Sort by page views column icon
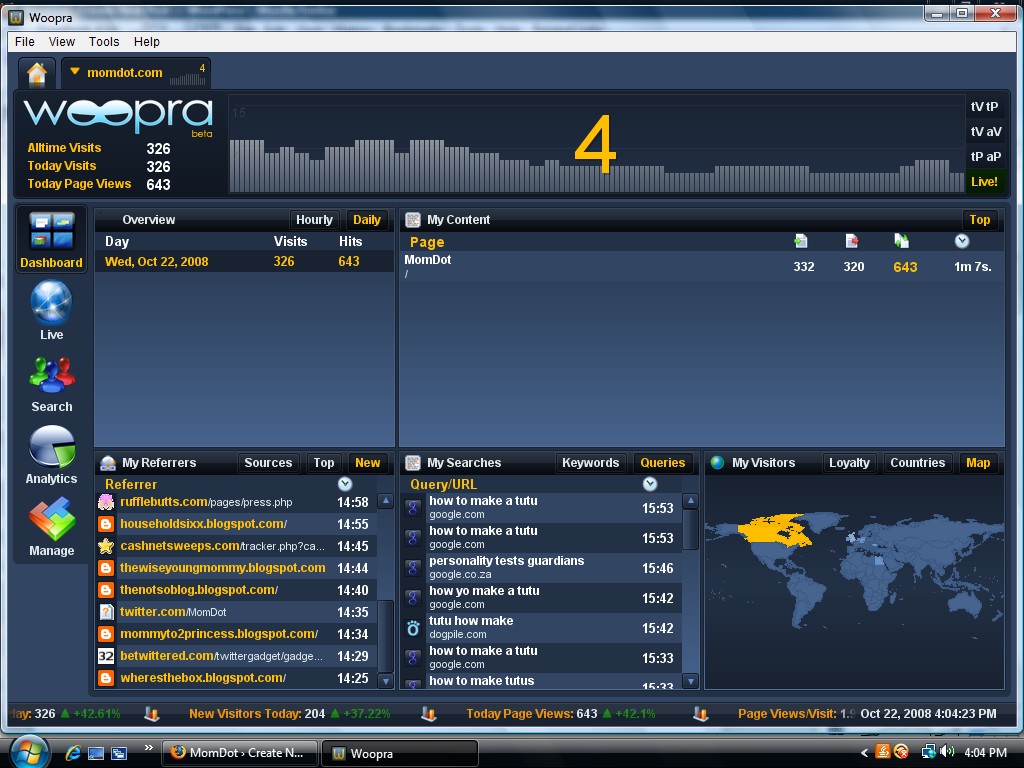1024x768 pixels. tap(901, 241)
